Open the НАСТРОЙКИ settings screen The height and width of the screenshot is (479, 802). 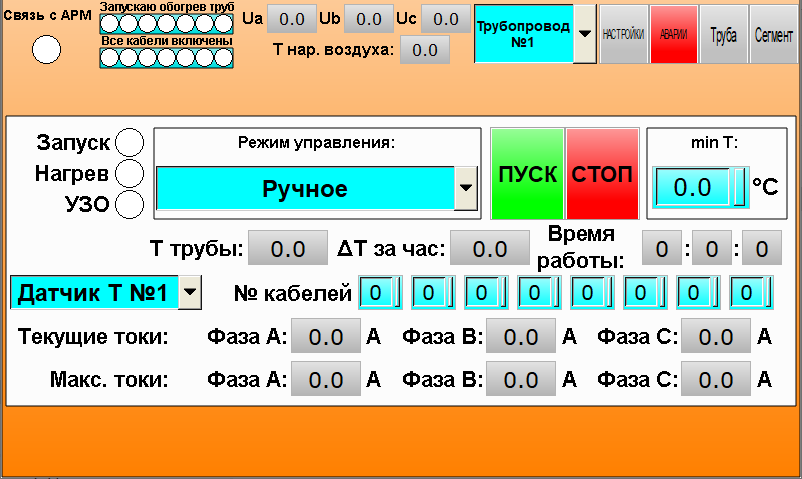623,33
